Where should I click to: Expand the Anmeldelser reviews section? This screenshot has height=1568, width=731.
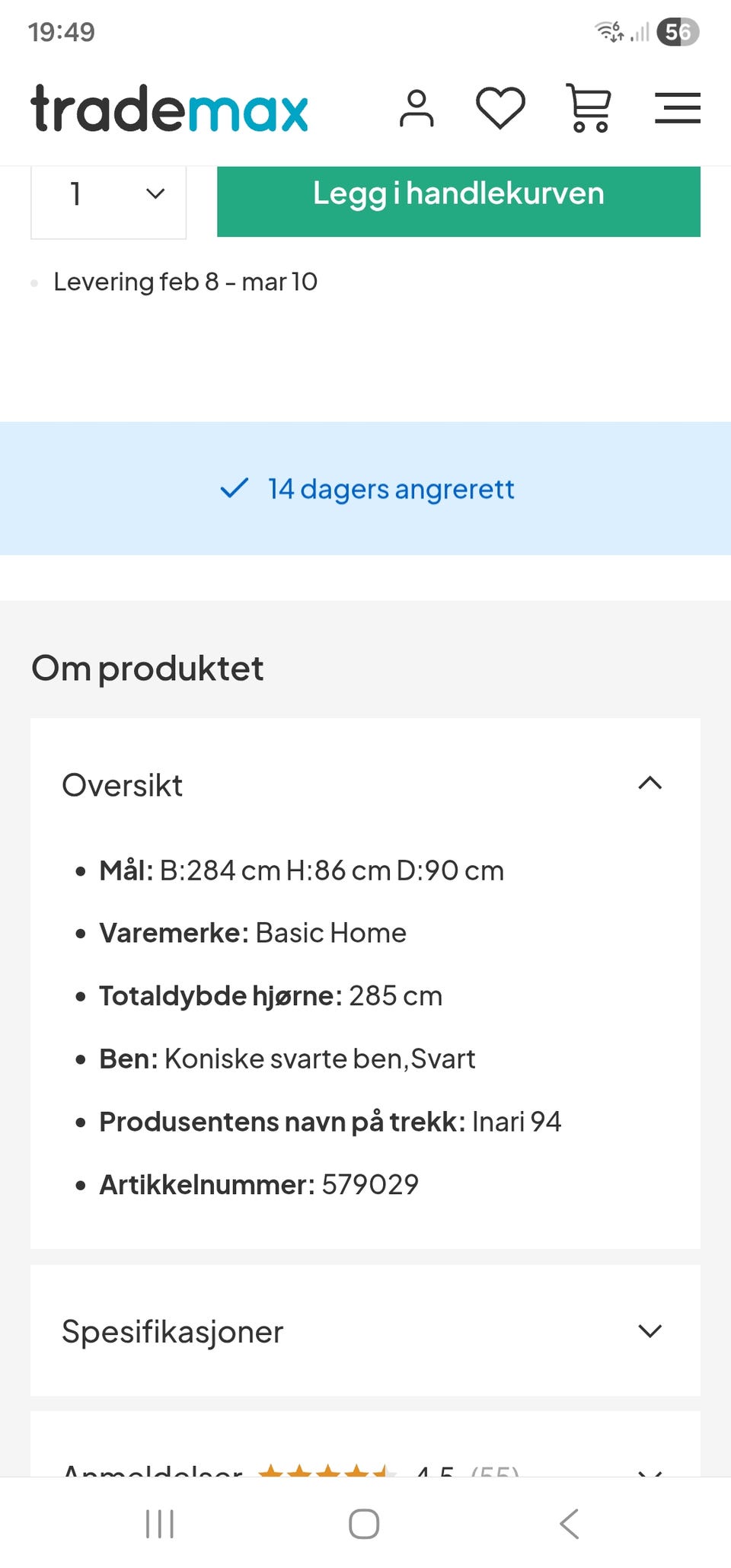click(650, 1471)
